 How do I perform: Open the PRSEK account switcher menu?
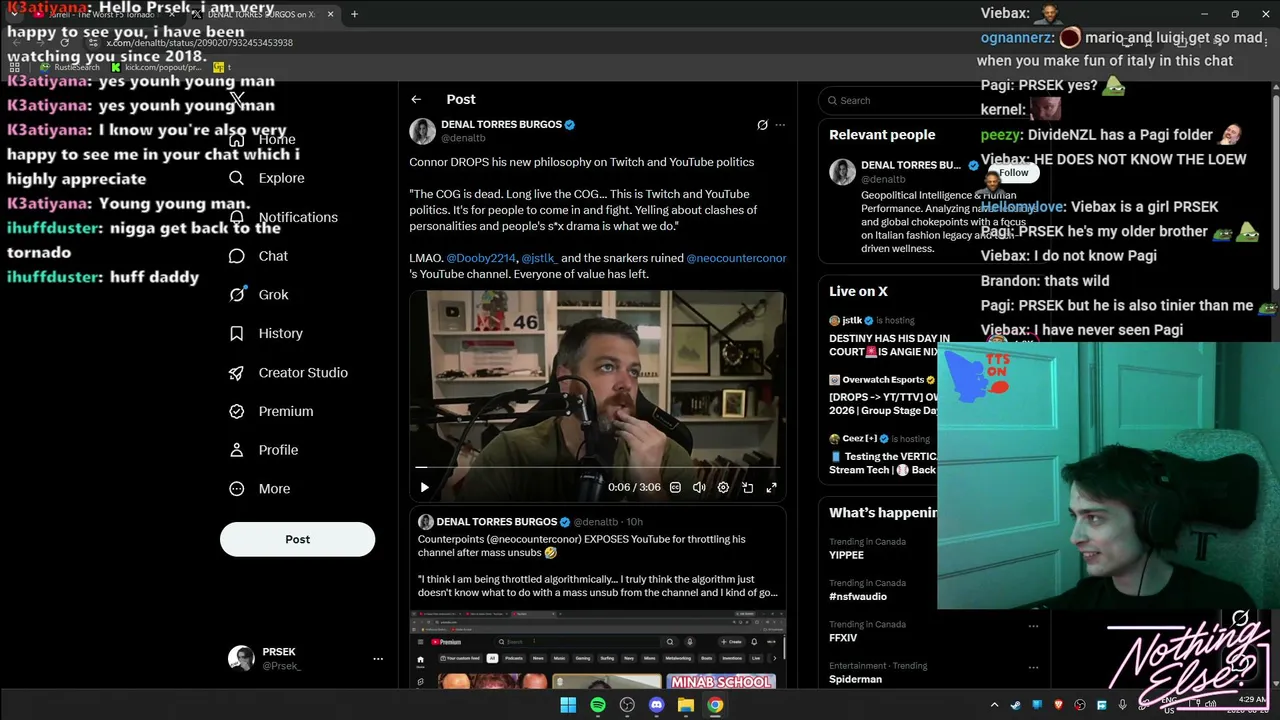[x=378, y=659]
